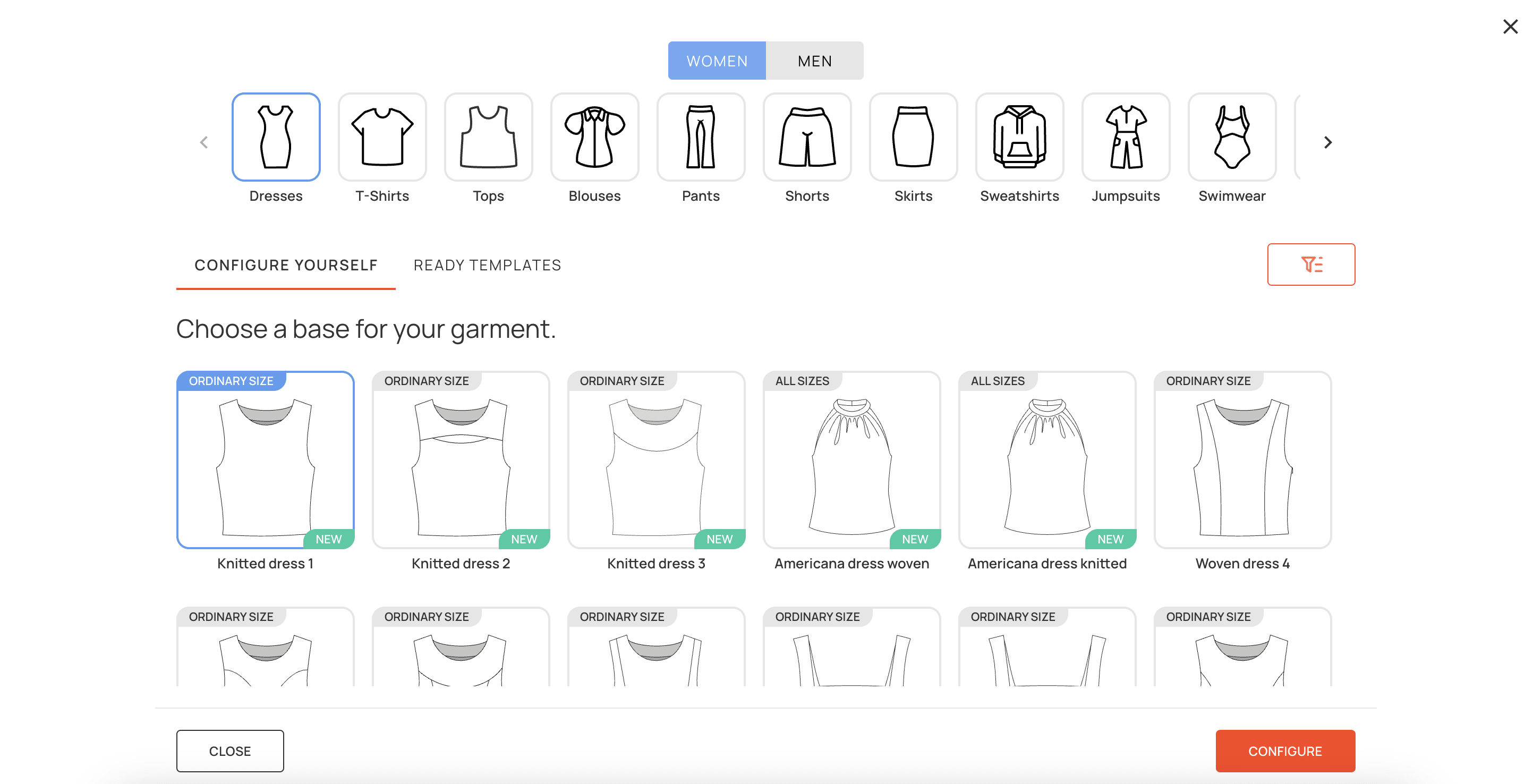The height and width of the screenshot is (784, 1533).
Task: Open the Sweatshirts category
Action: click(1019, 138)
